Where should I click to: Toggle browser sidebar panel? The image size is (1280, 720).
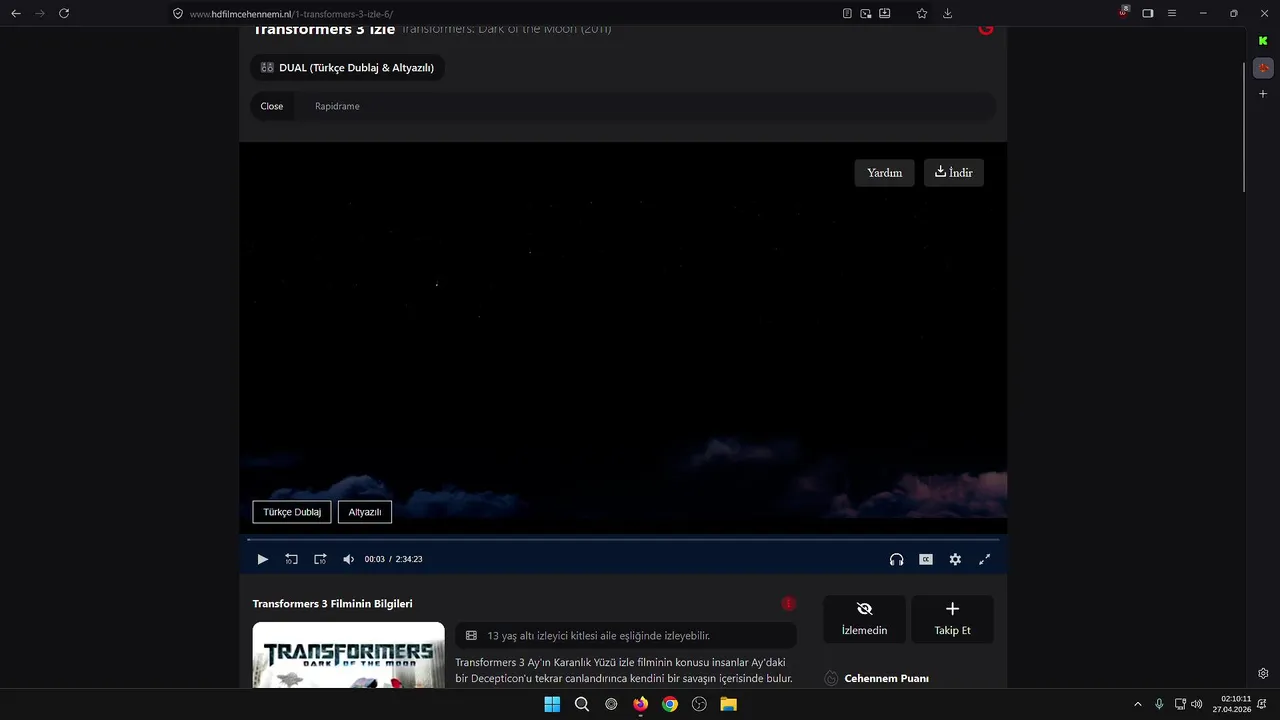click(x=1148, y=13)
